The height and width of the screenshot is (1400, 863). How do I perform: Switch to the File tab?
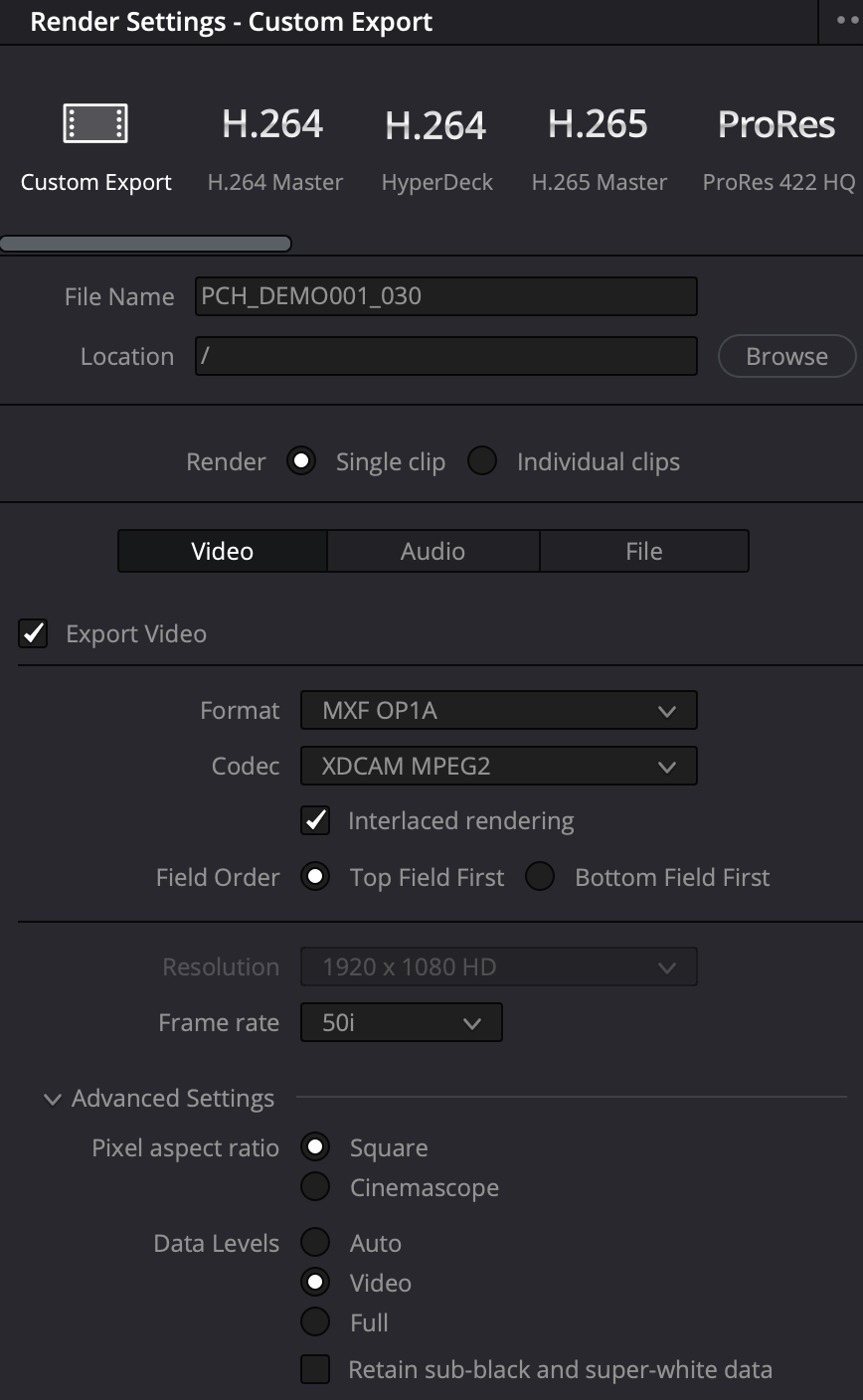click(x=643, y=551)
